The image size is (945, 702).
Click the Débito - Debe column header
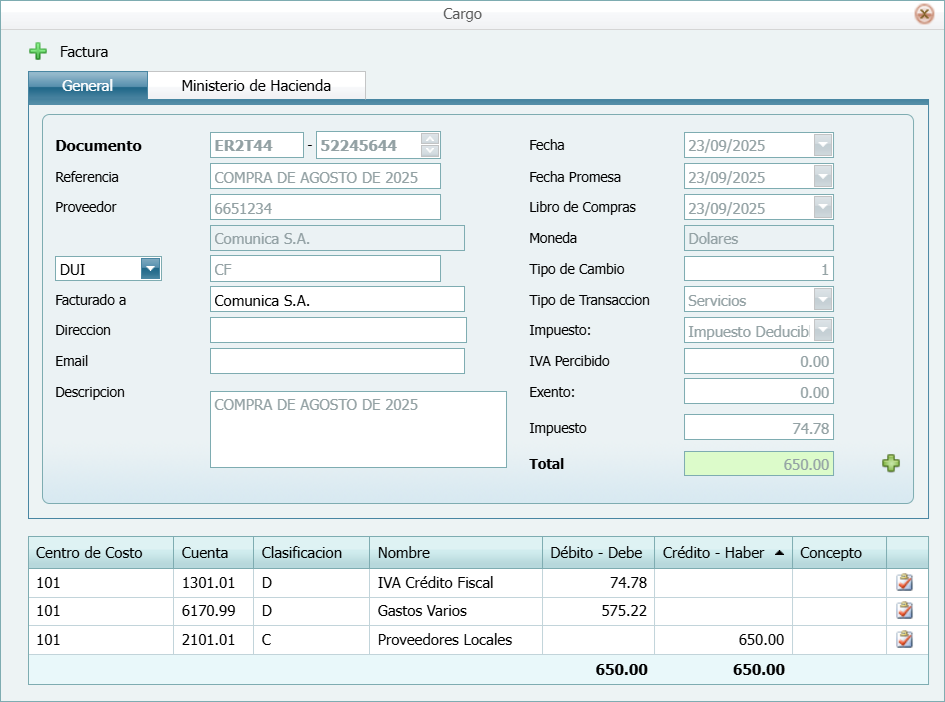[597, 553]
